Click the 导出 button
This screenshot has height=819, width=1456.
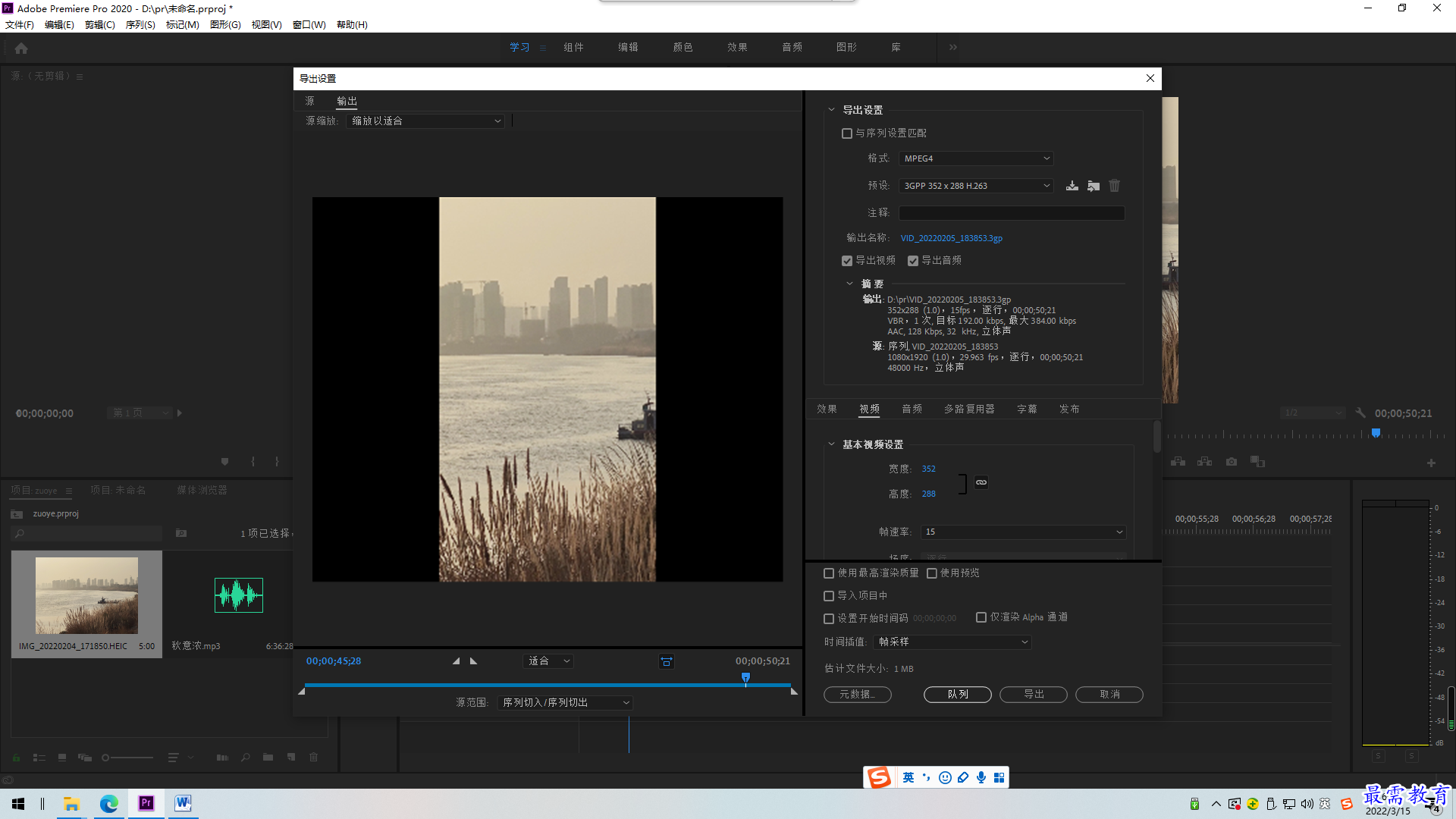pyautogui.click(x=1034, y=695)
